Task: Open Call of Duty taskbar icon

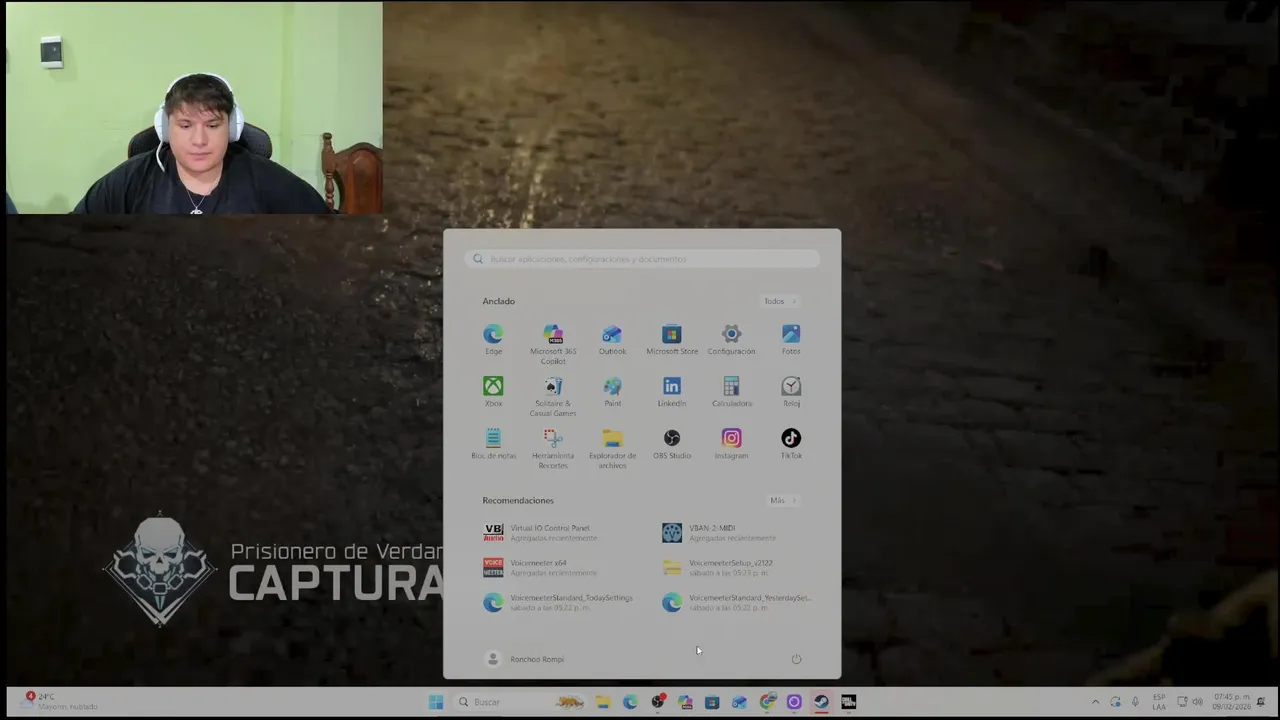Action: (848, 702)
